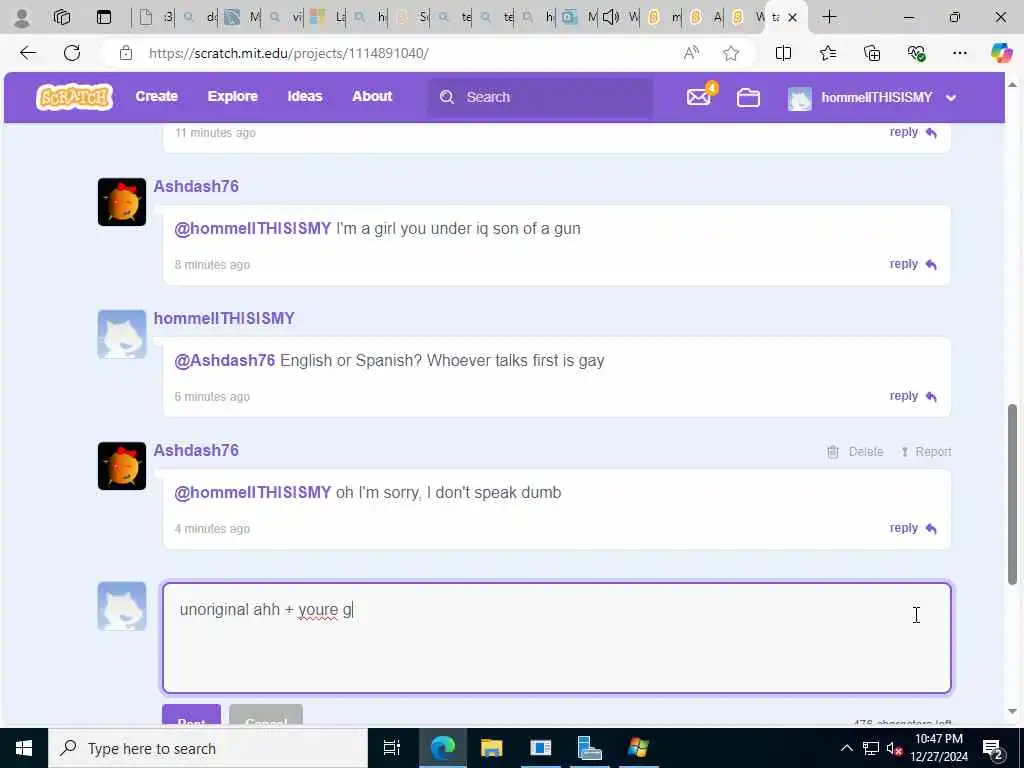Reply to the comment from 8 minutes ago
Image resolution: width=1024 pixels, height=768 pixels.
[x=913, y=264]
